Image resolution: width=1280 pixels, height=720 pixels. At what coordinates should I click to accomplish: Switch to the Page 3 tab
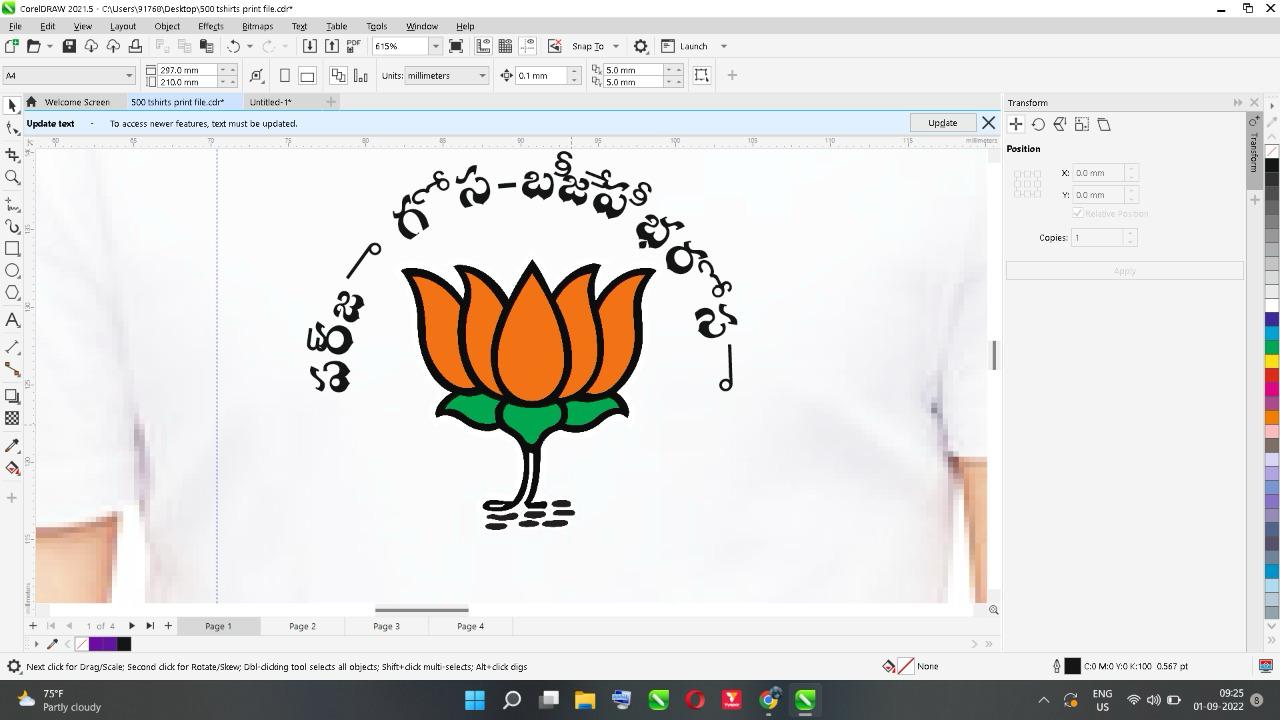click(386, 626)
